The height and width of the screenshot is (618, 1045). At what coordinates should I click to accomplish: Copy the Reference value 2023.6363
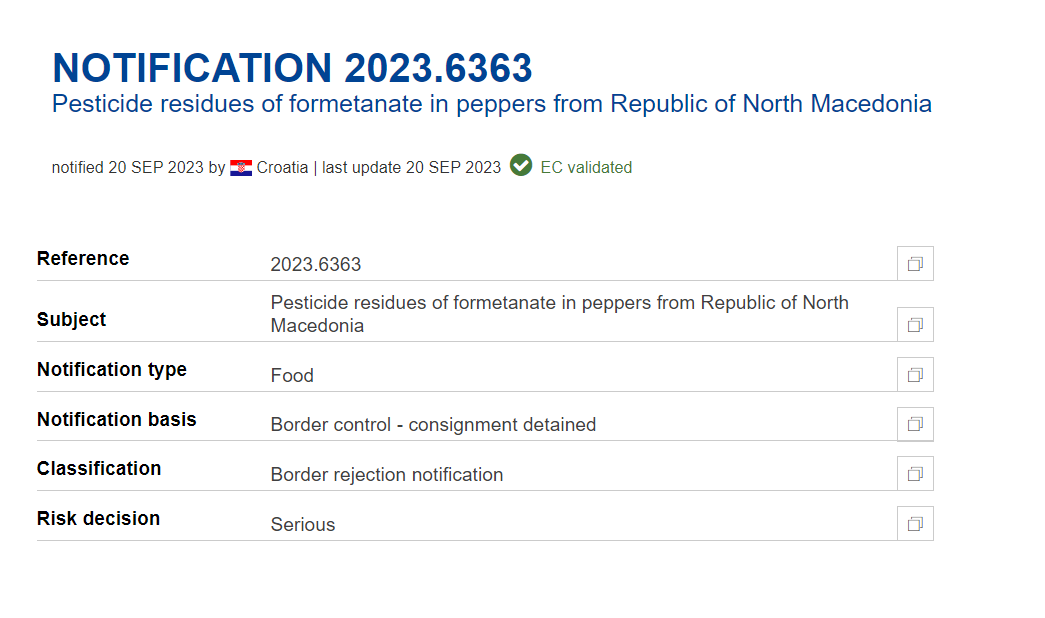(915, 264)
